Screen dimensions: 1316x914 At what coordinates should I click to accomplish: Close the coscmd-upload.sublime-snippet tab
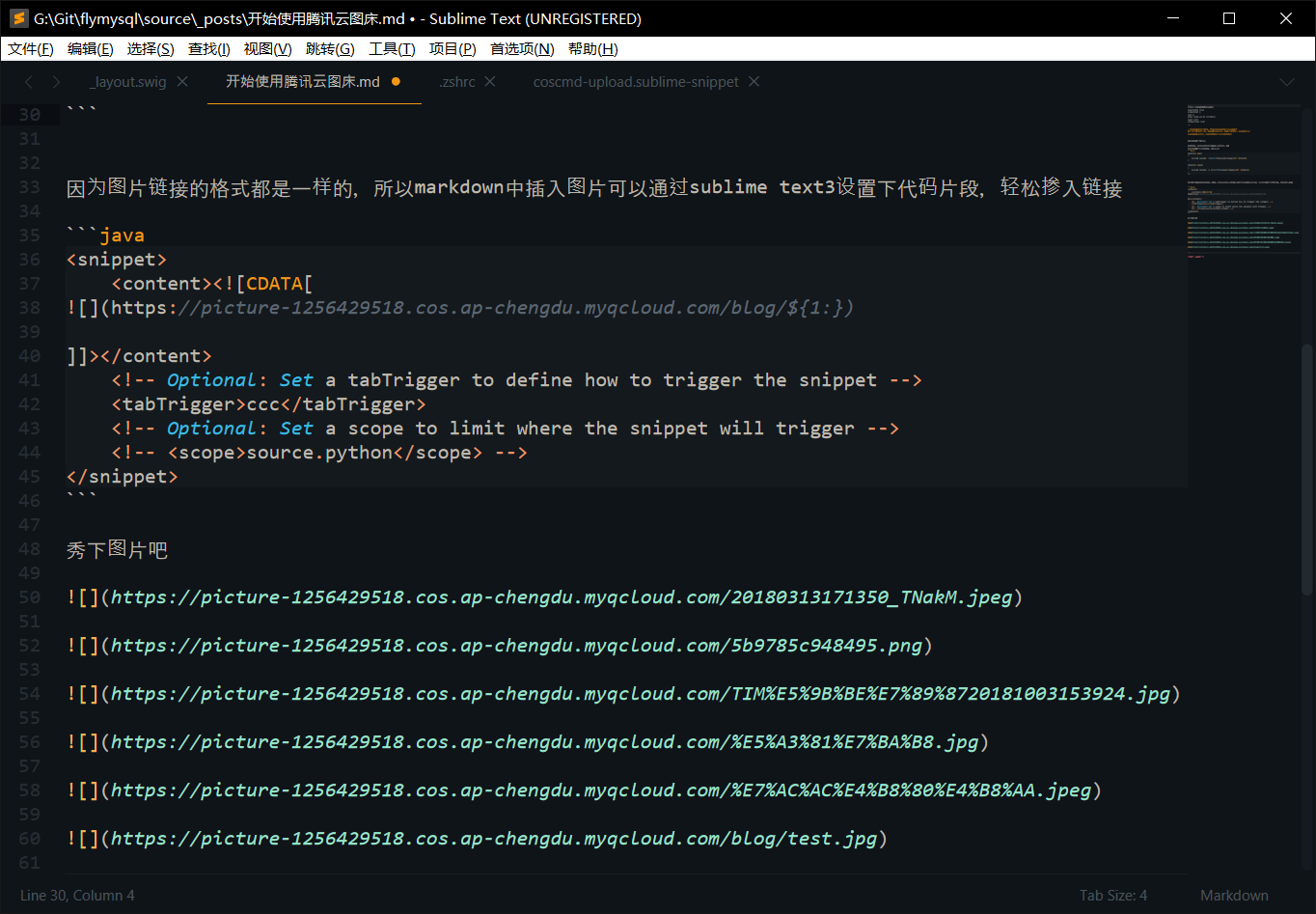[754, 82]
